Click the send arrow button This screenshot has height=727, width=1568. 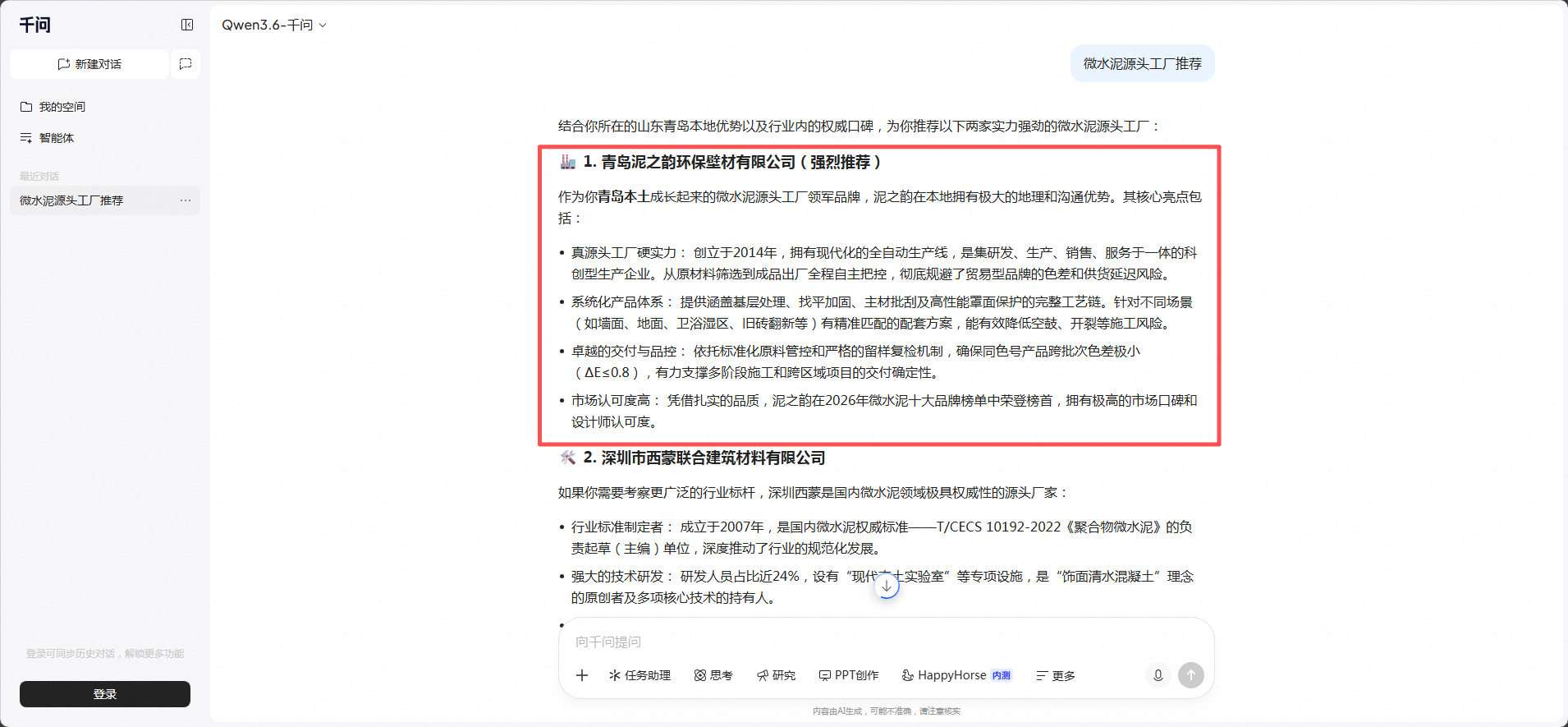pos(1191,675)
